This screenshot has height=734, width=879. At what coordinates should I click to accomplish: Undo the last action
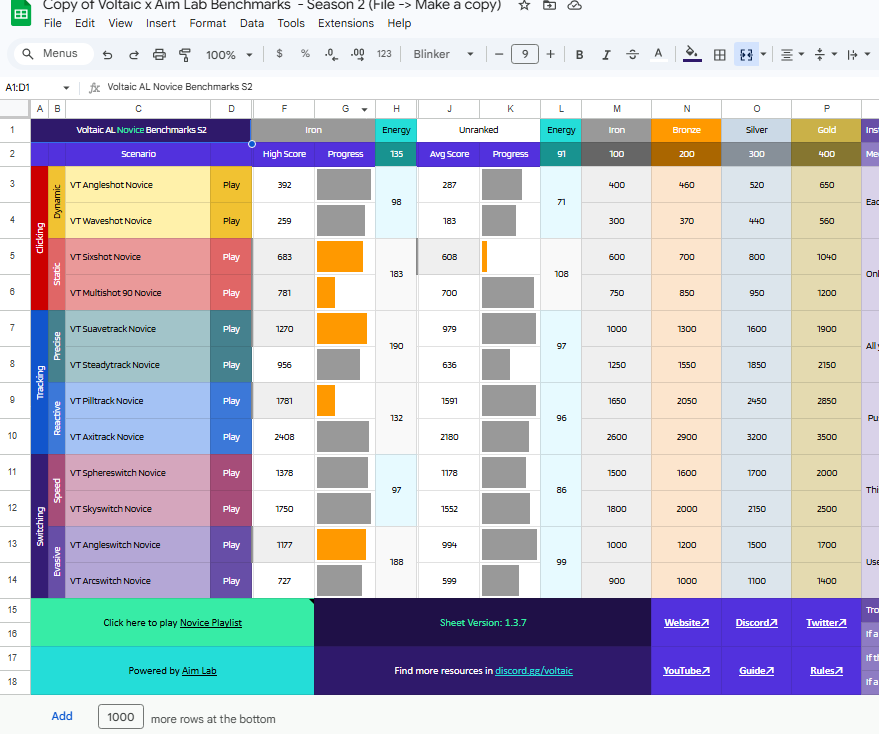click(x=108, y=54)
